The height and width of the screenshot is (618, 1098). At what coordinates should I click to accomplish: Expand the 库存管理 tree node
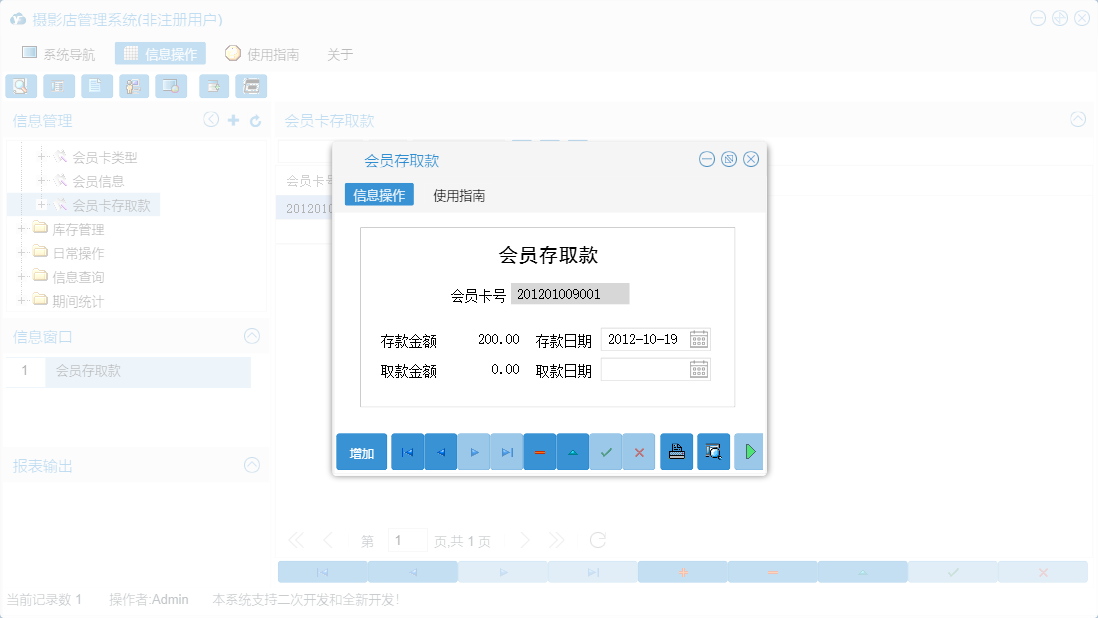pos(22,228)
